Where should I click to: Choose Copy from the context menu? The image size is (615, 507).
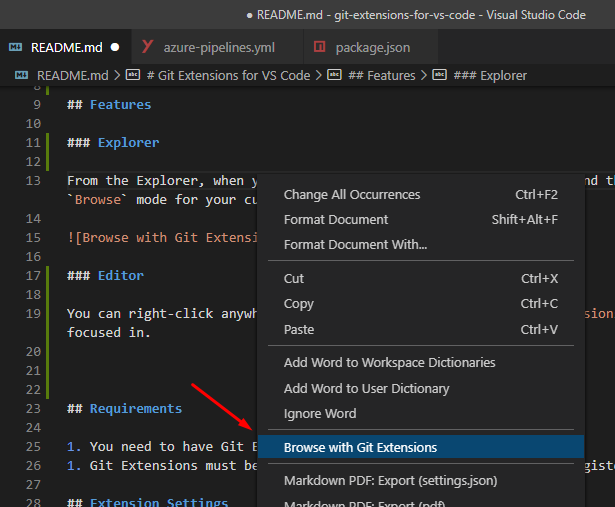coord(421,303)
